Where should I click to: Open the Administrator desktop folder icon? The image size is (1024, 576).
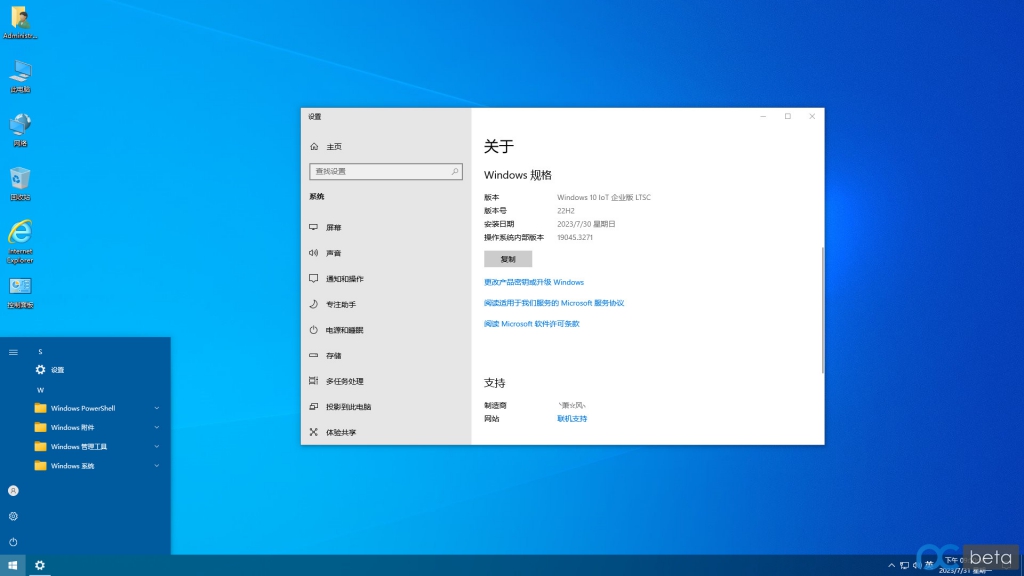pos(20,22)
